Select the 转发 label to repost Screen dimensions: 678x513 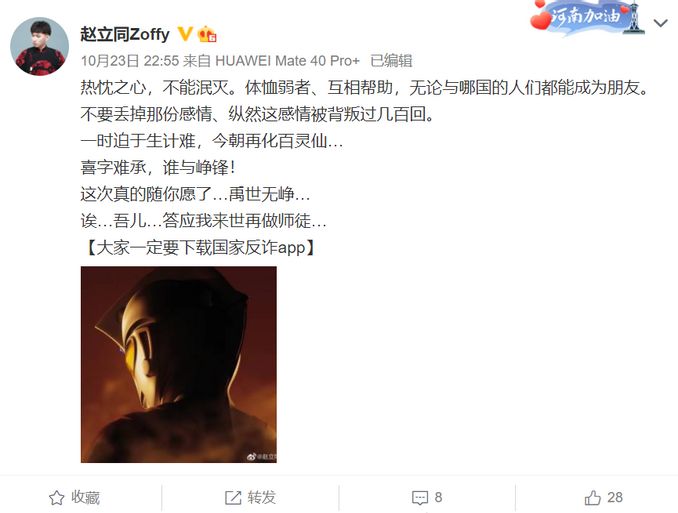click(261, 497)
